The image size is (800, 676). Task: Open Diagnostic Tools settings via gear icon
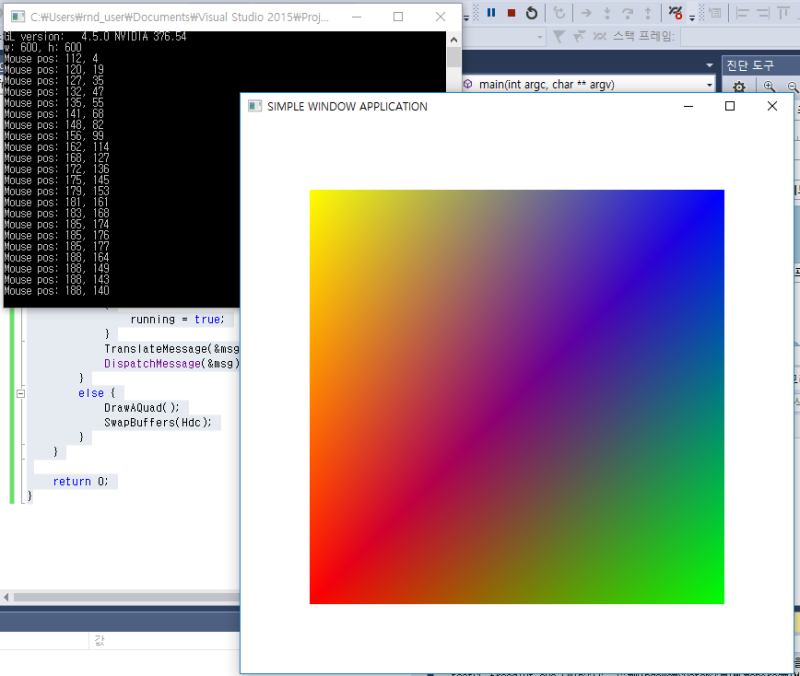point(738,88)
